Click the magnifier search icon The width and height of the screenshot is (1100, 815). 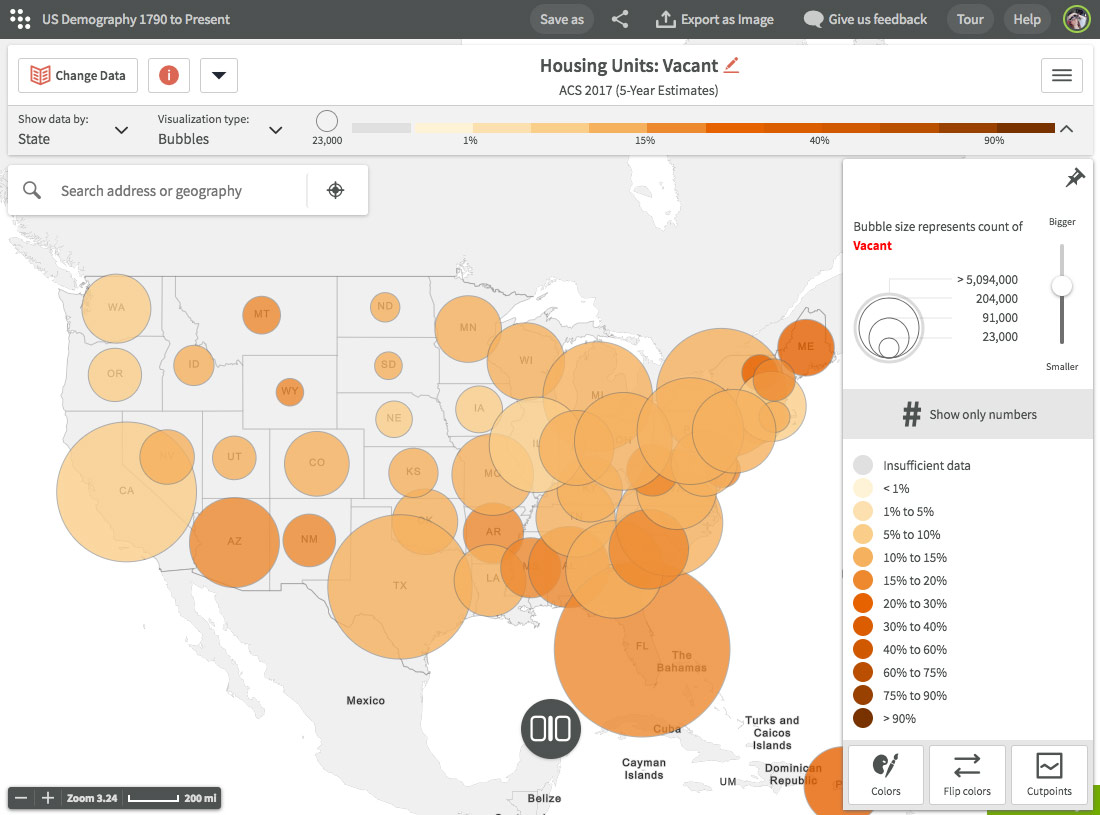point(32,190)
